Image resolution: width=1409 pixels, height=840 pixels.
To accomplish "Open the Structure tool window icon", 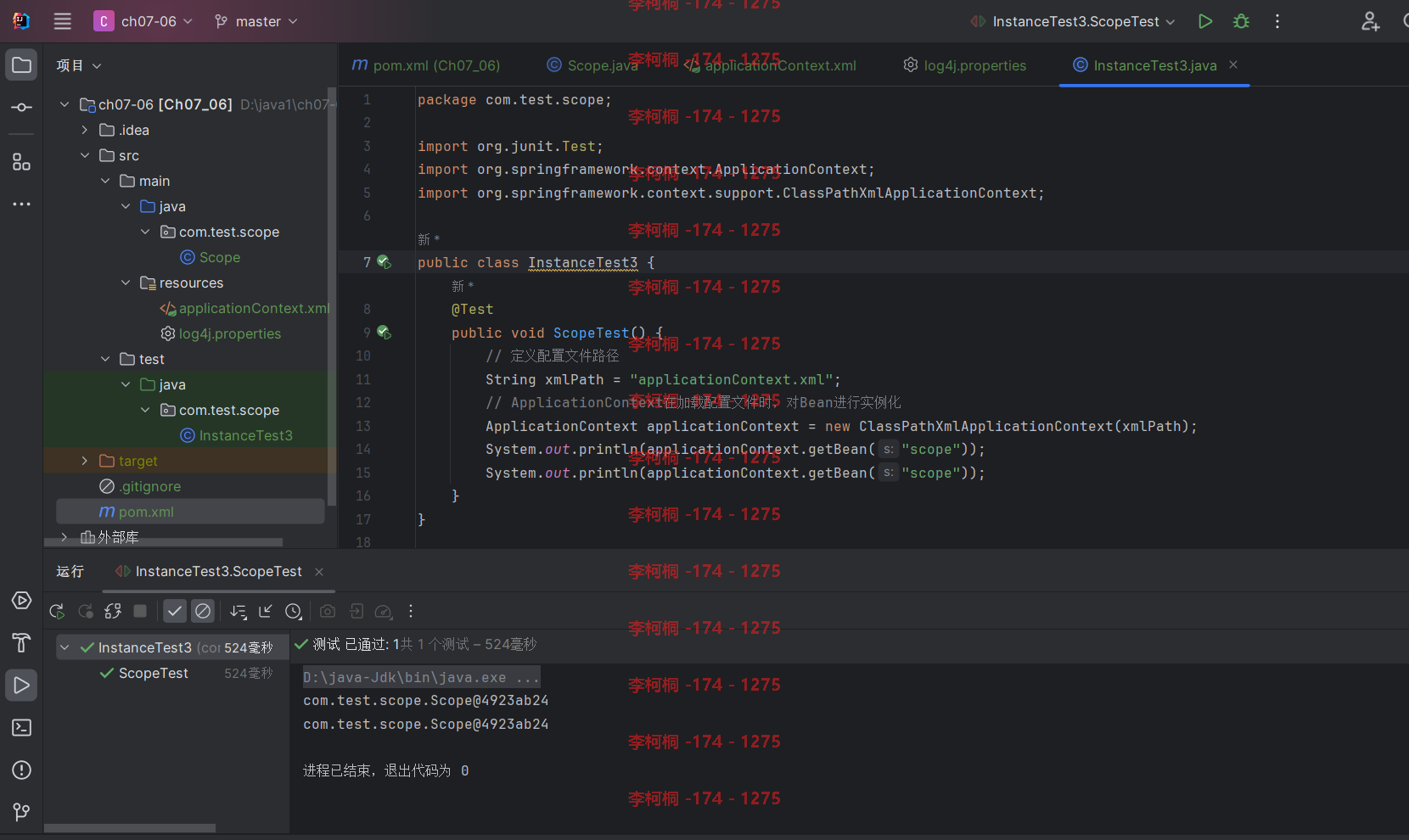I will tap(21, 161).
